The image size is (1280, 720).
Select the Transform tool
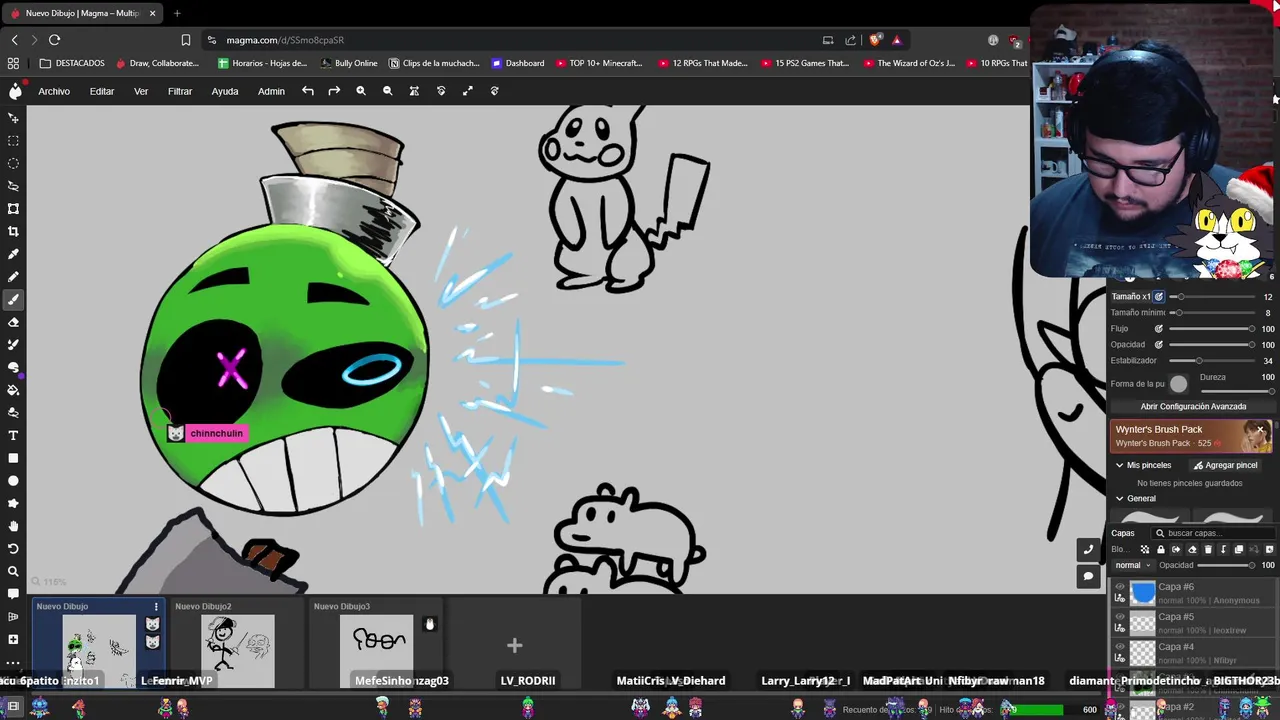tap(13, 209)
